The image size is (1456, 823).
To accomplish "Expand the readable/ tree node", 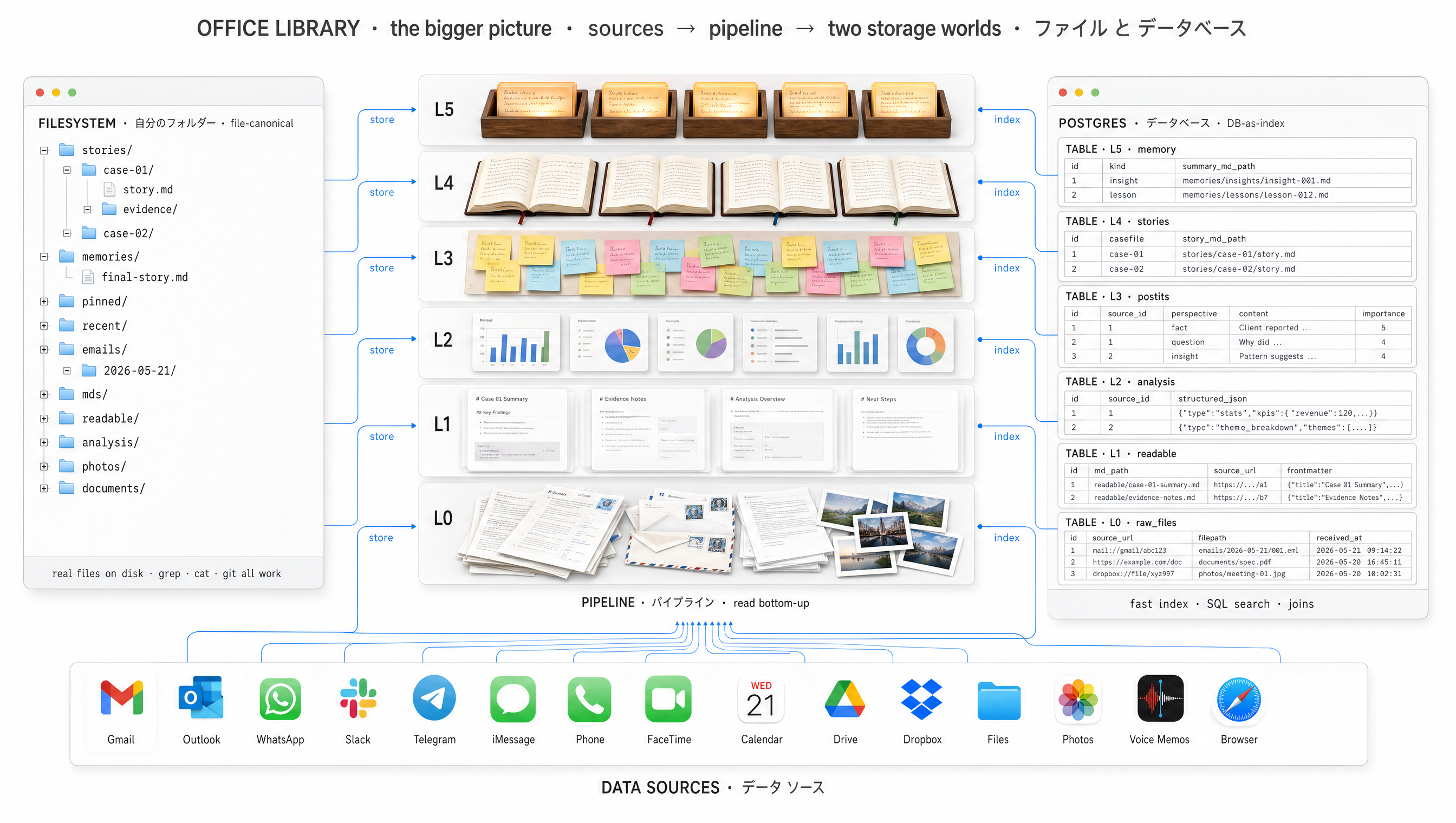I will click(44, 419).
